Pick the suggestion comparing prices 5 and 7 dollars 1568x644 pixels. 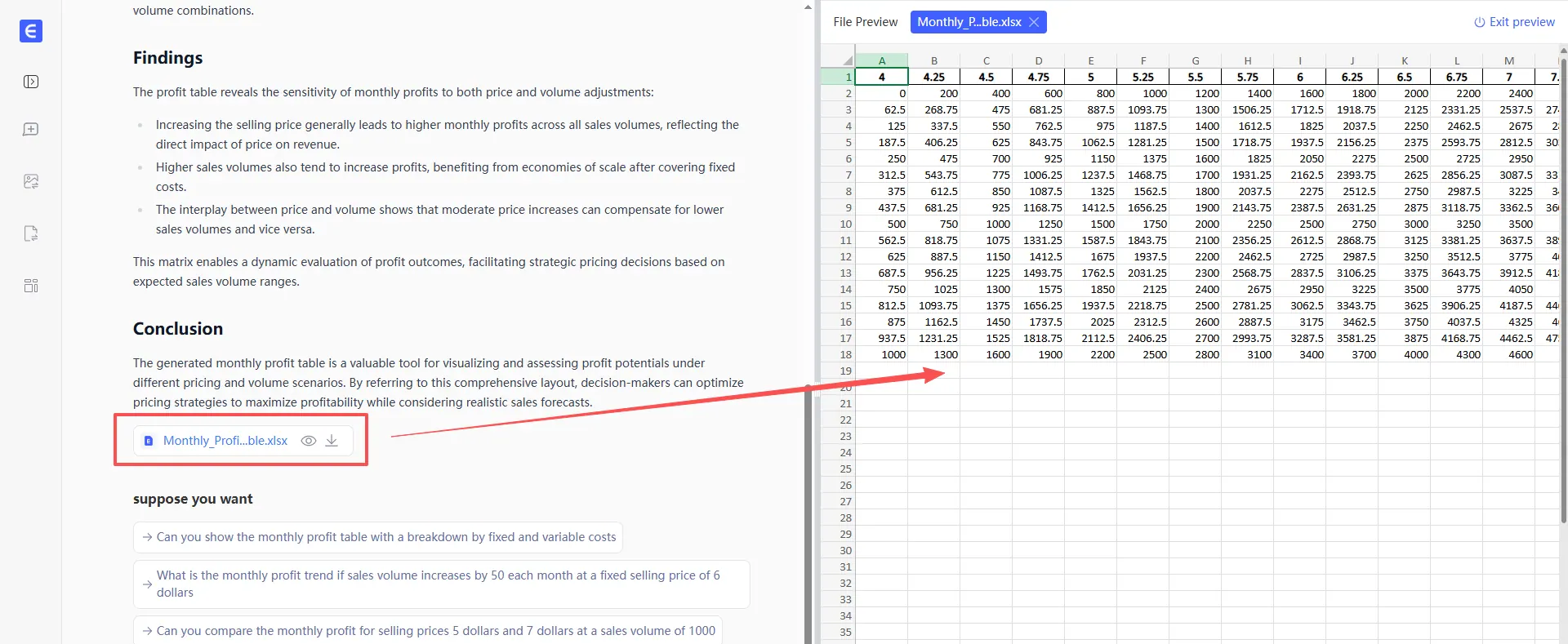[435, 631]
